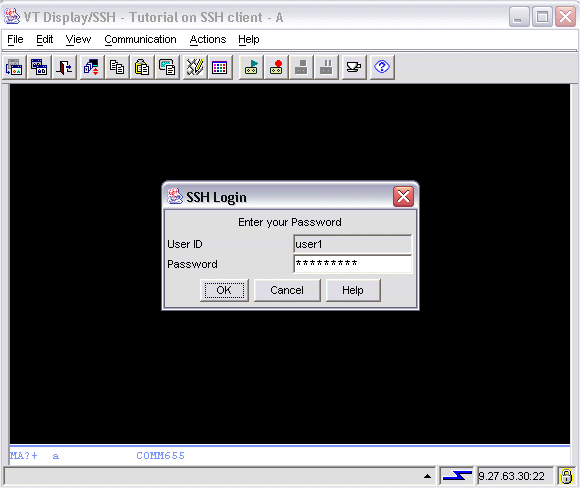Open the Edit menu

click(45, 39)
